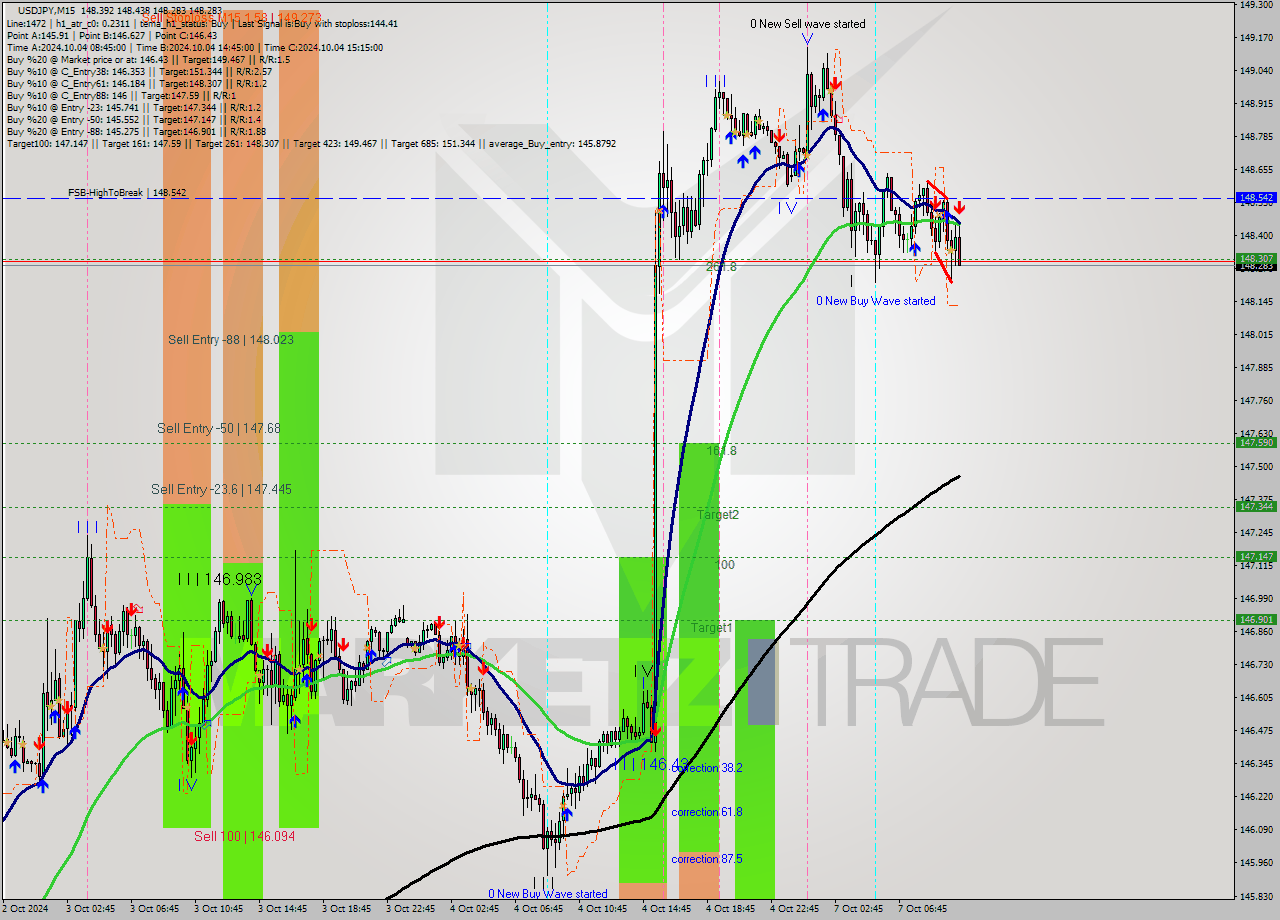The height and width of the screenshot is (920, 1280).
Task: Click the green 147.147 price tag
Action: click(x=1256, y=556)
